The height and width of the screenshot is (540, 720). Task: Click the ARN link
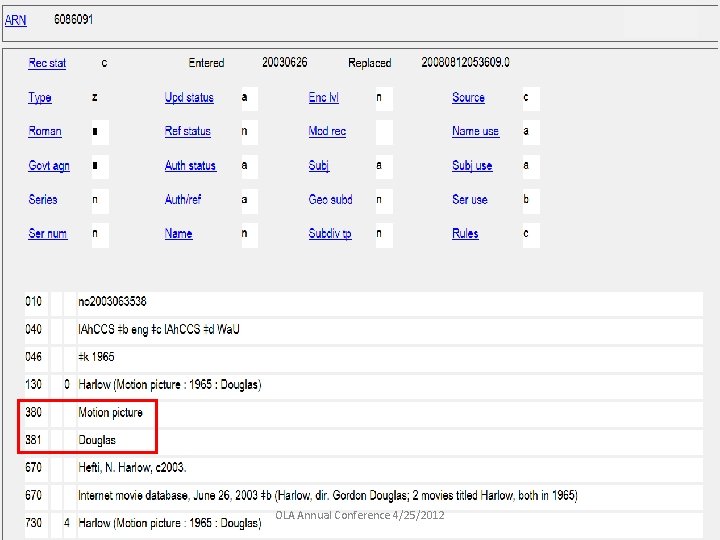[14, 19]
